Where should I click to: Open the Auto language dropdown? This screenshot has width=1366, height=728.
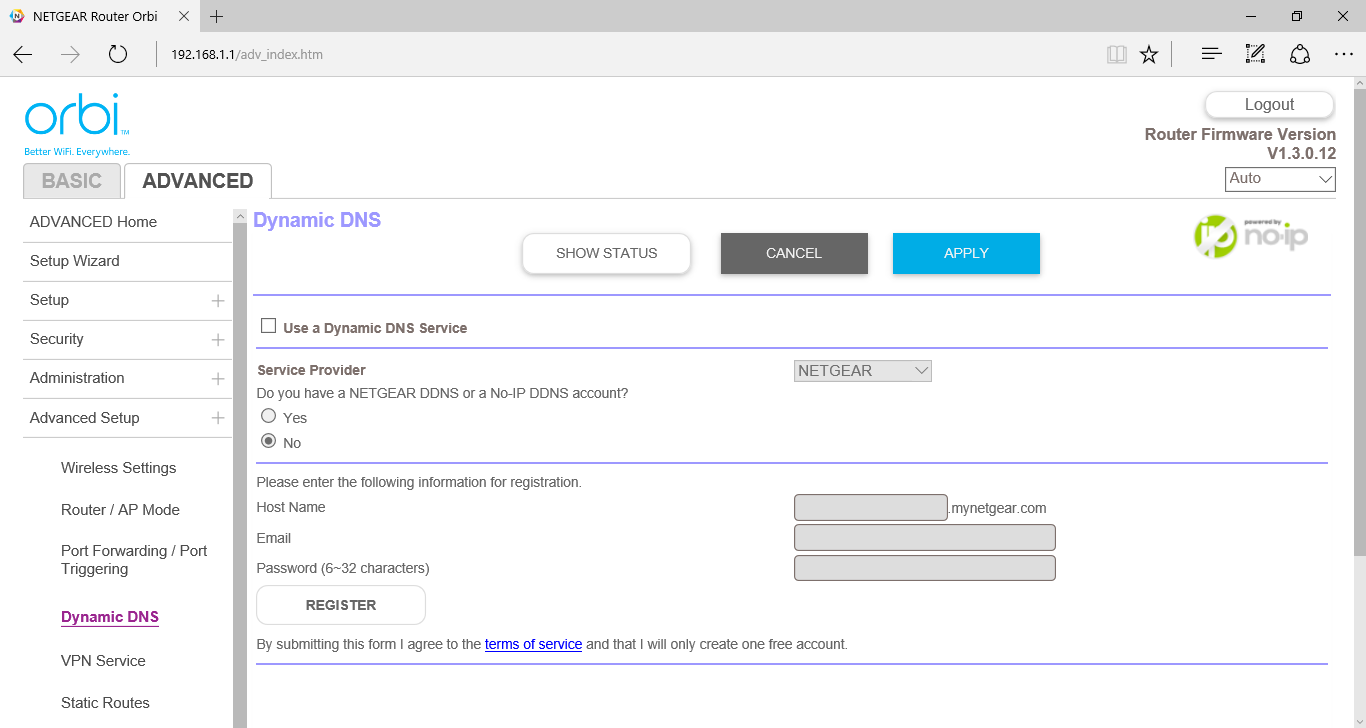pyautogui.click(x=1280, y=179)
